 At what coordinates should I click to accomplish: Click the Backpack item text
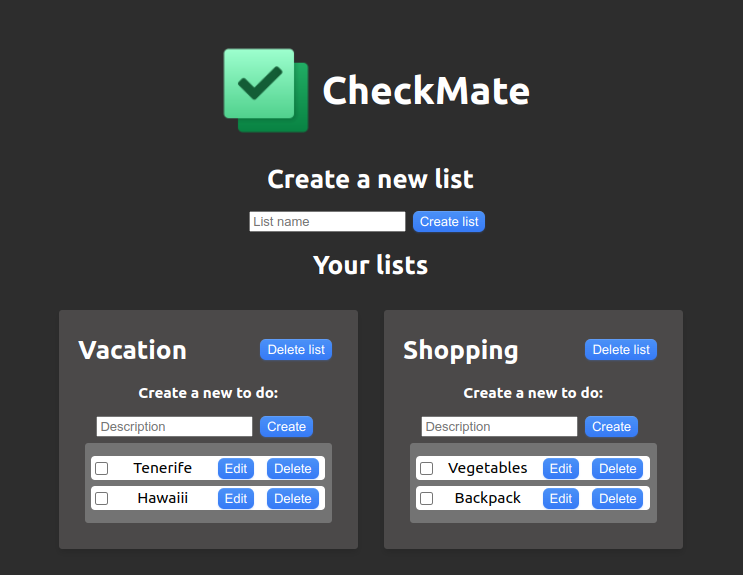pos(488,498)
